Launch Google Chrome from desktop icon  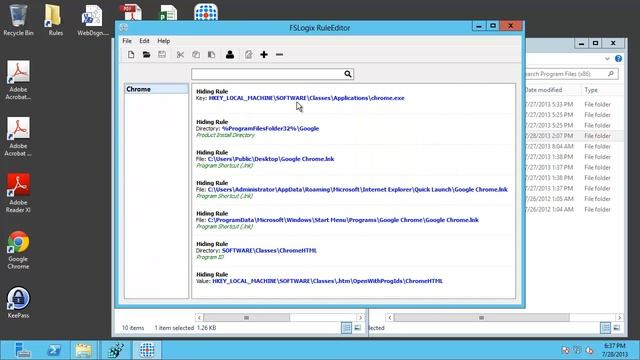pyautogui.click(x=18, y=250)
